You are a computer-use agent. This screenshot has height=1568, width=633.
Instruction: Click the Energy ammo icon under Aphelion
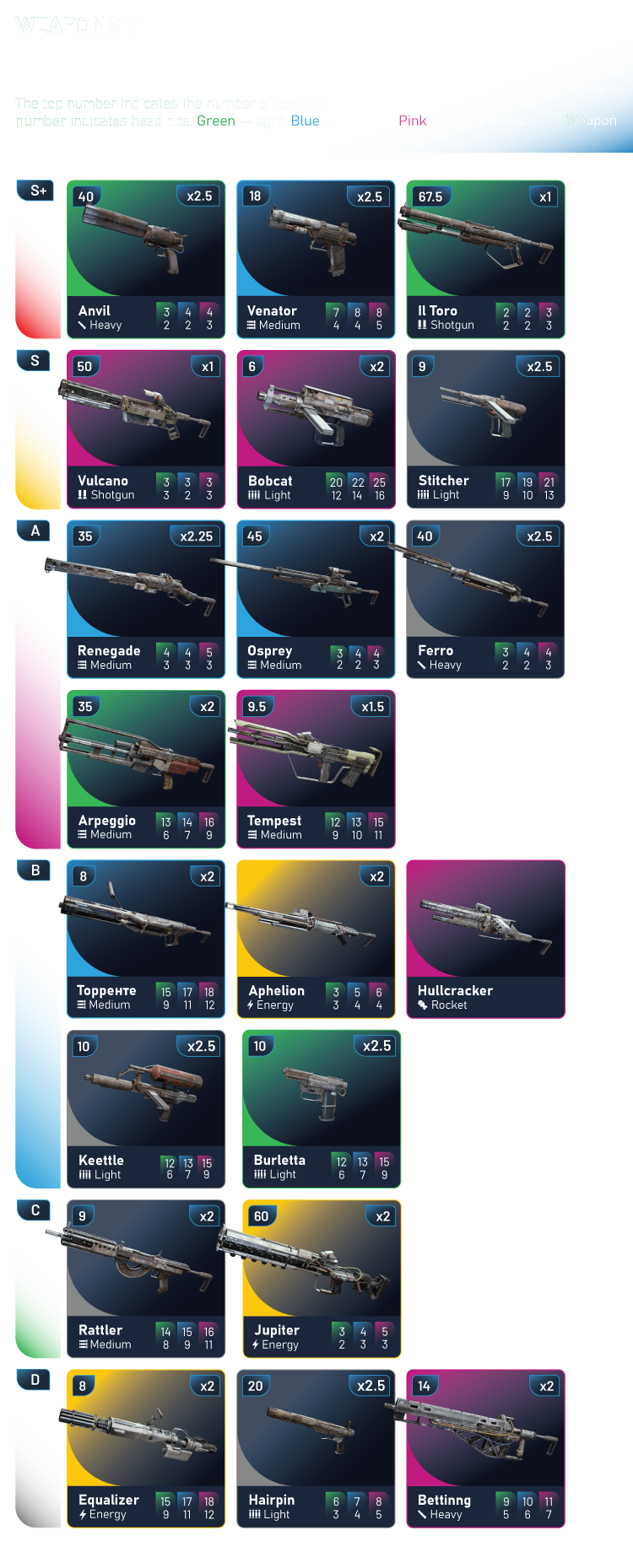(251, 1005)
